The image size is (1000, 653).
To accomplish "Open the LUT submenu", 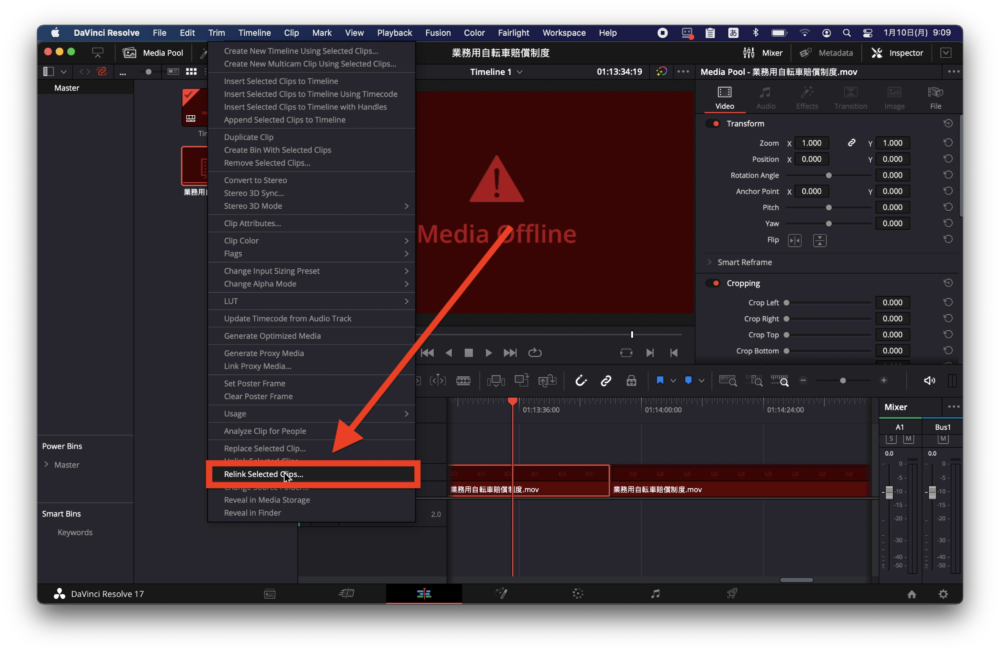I will pos(312,301).
